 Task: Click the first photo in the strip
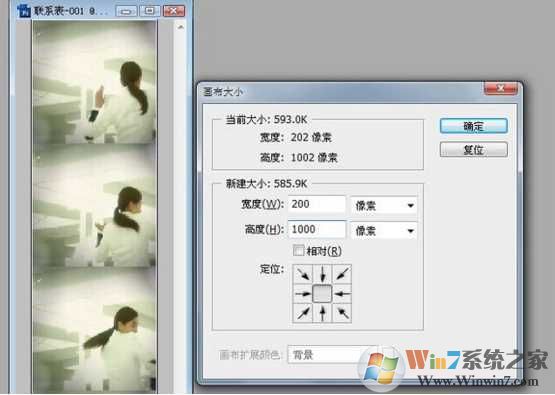pos(94,82)
